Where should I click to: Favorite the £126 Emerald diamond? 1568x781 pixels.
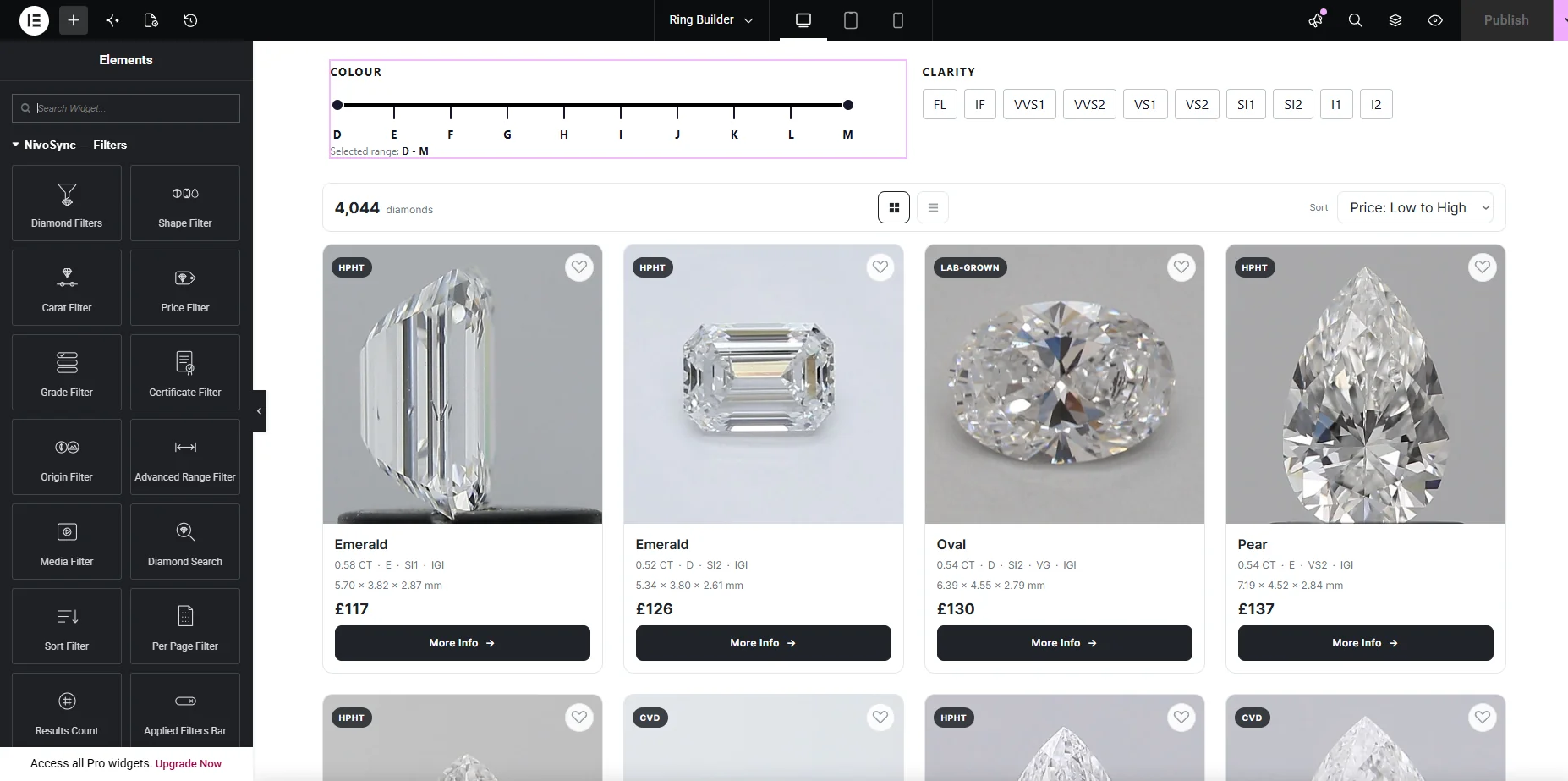880,267
